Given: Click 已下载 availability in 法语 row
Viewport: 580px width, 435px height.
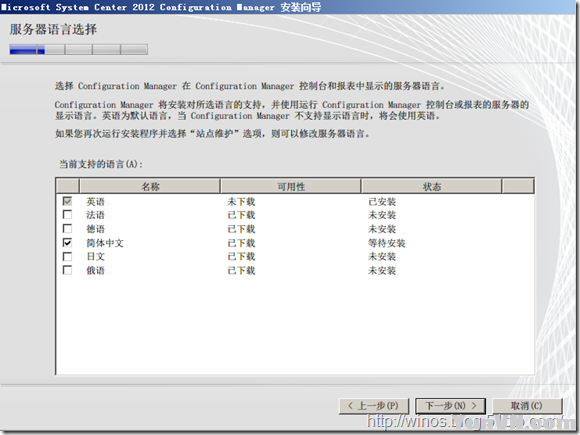Looking at the screenshot, I should tap(241, 215).
